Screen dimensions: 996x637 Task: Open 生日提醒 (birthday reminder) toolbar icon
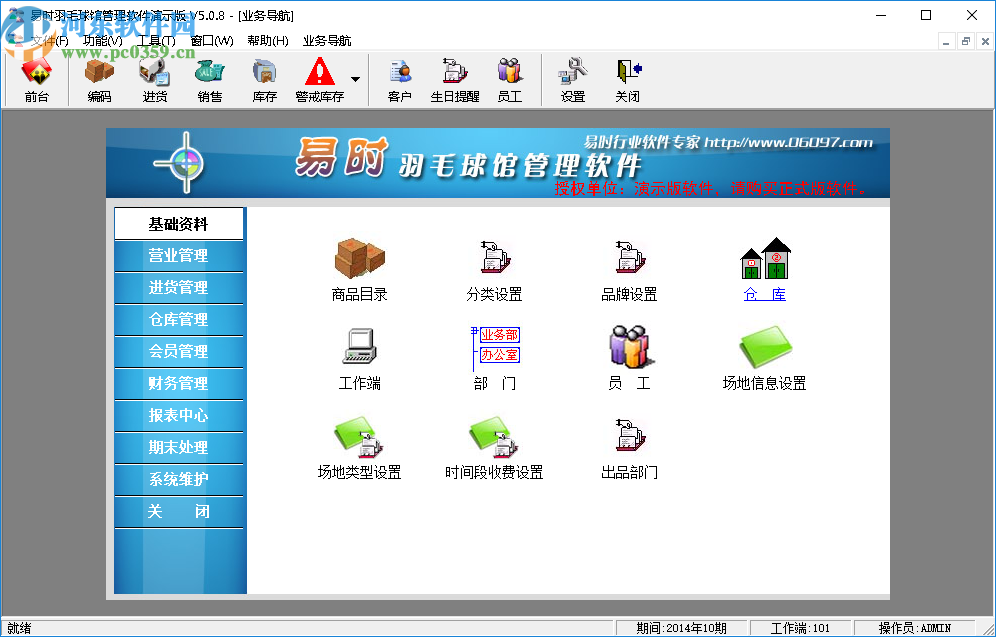(x=454, y=78)
